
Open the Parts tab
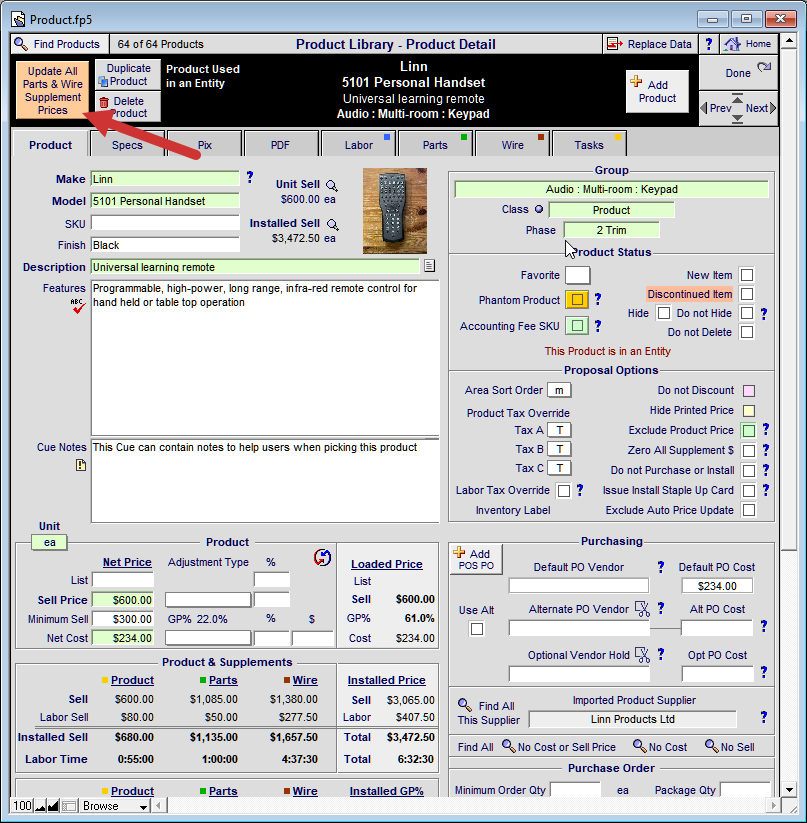click(x=435, y=145)
